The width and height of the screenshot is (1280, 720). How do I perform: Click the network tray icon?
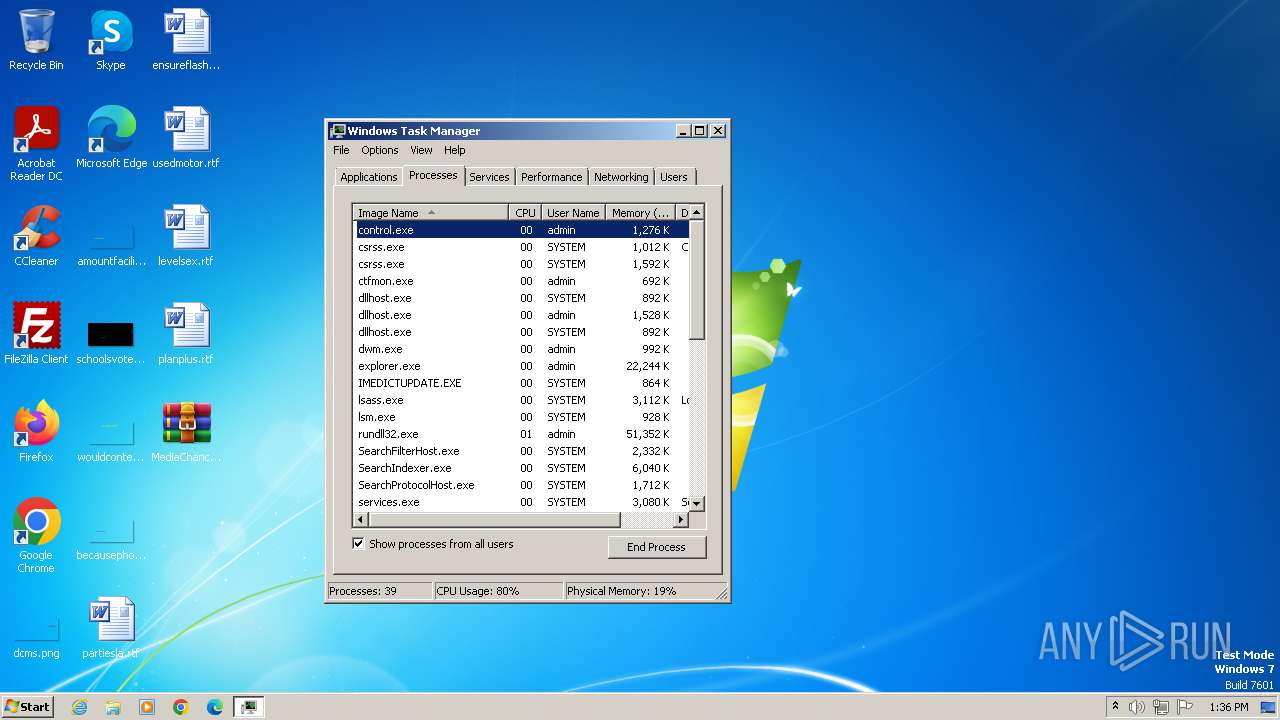tap(1161, 707)
